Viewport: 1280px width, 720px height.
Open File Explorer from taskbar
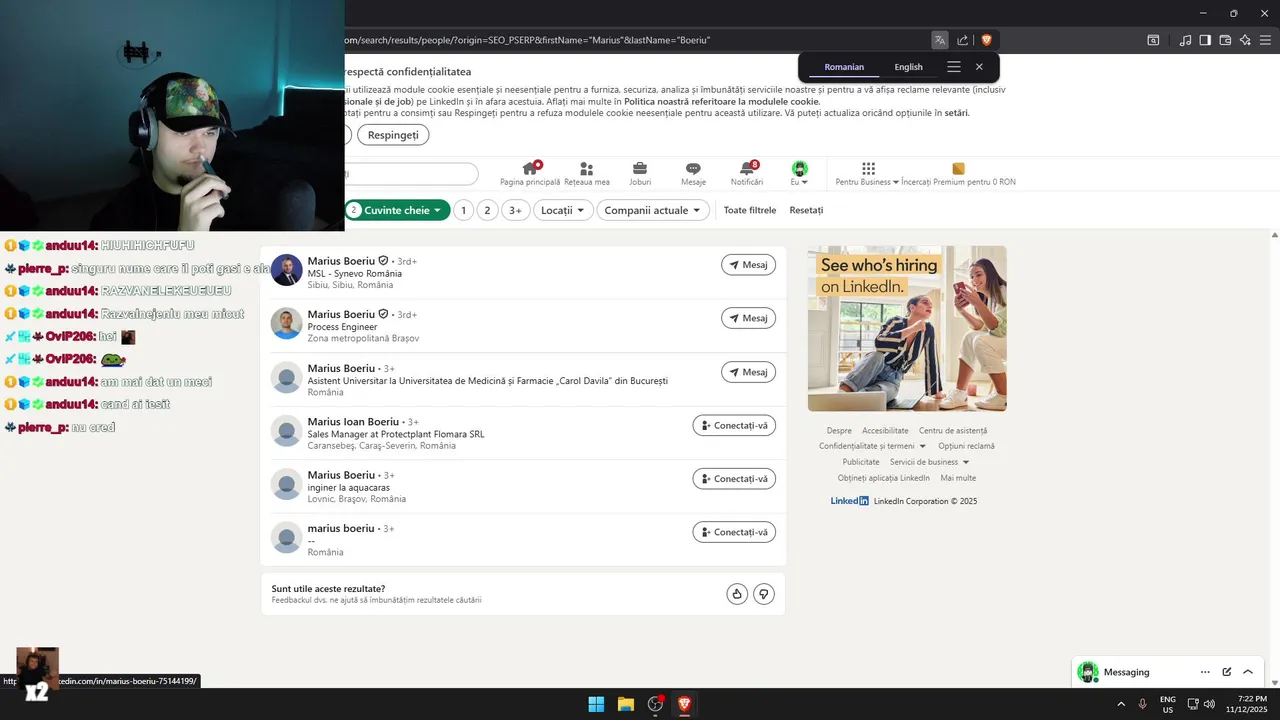(x=625, y=704)
